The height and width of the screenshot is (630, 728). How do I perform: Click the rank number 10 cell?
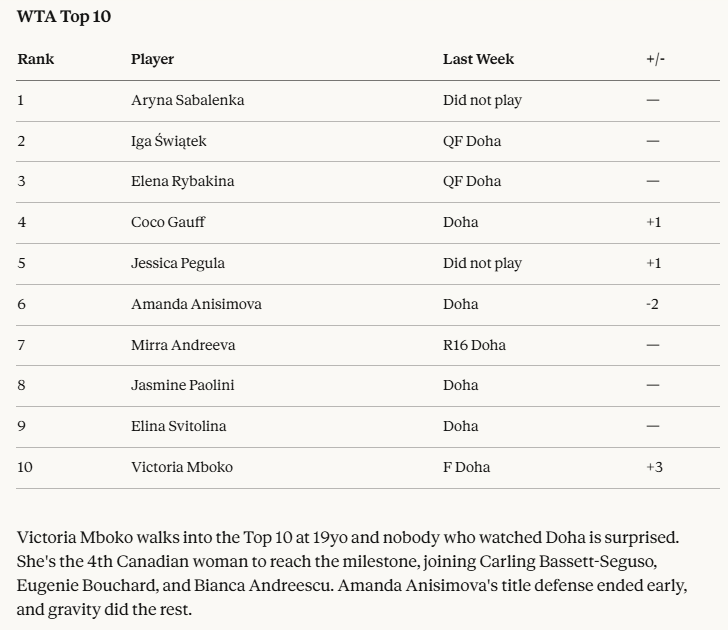pos(25,467)
